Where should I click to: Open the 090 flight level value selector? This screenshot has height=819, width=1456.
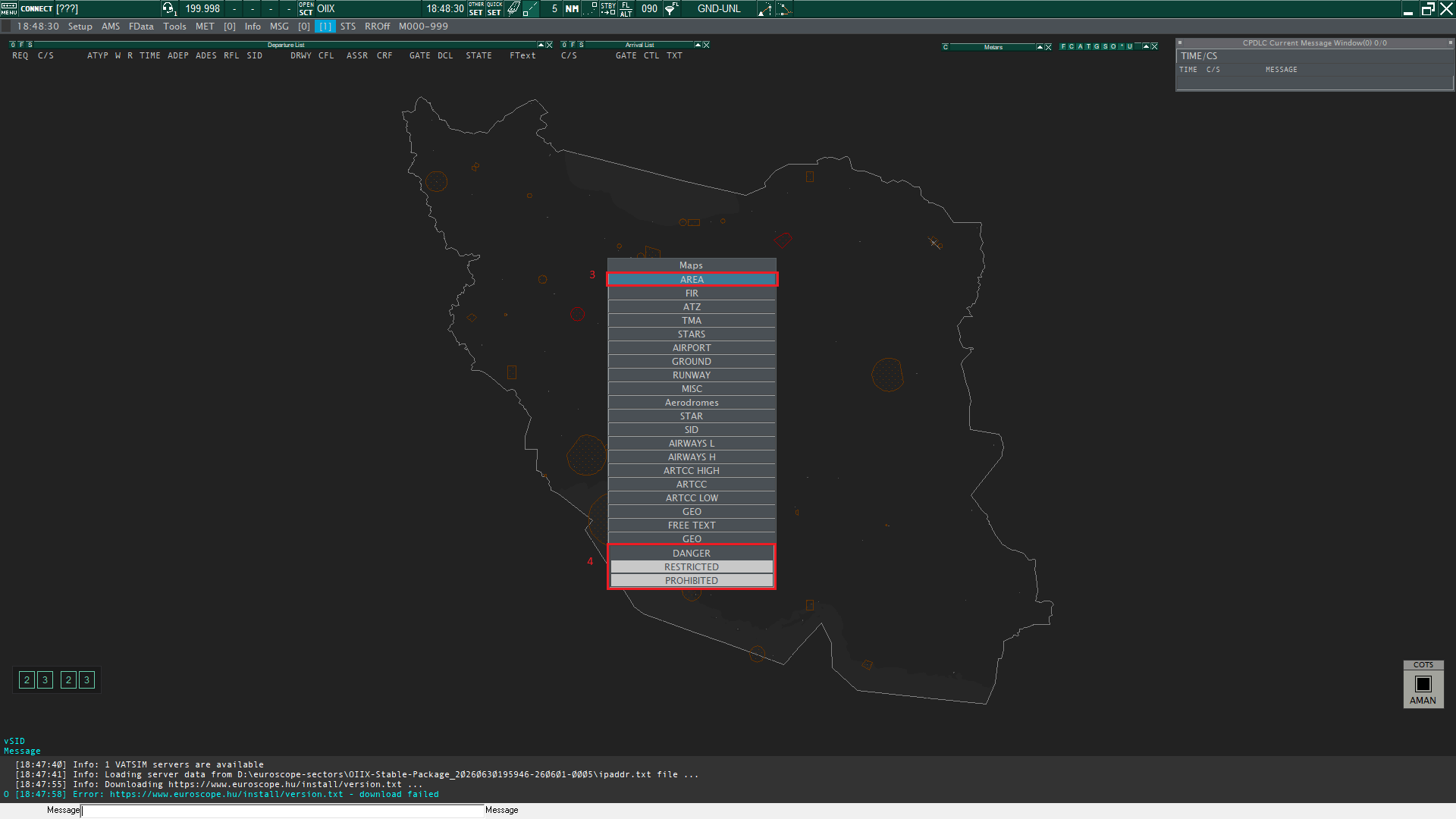[650, 8]
